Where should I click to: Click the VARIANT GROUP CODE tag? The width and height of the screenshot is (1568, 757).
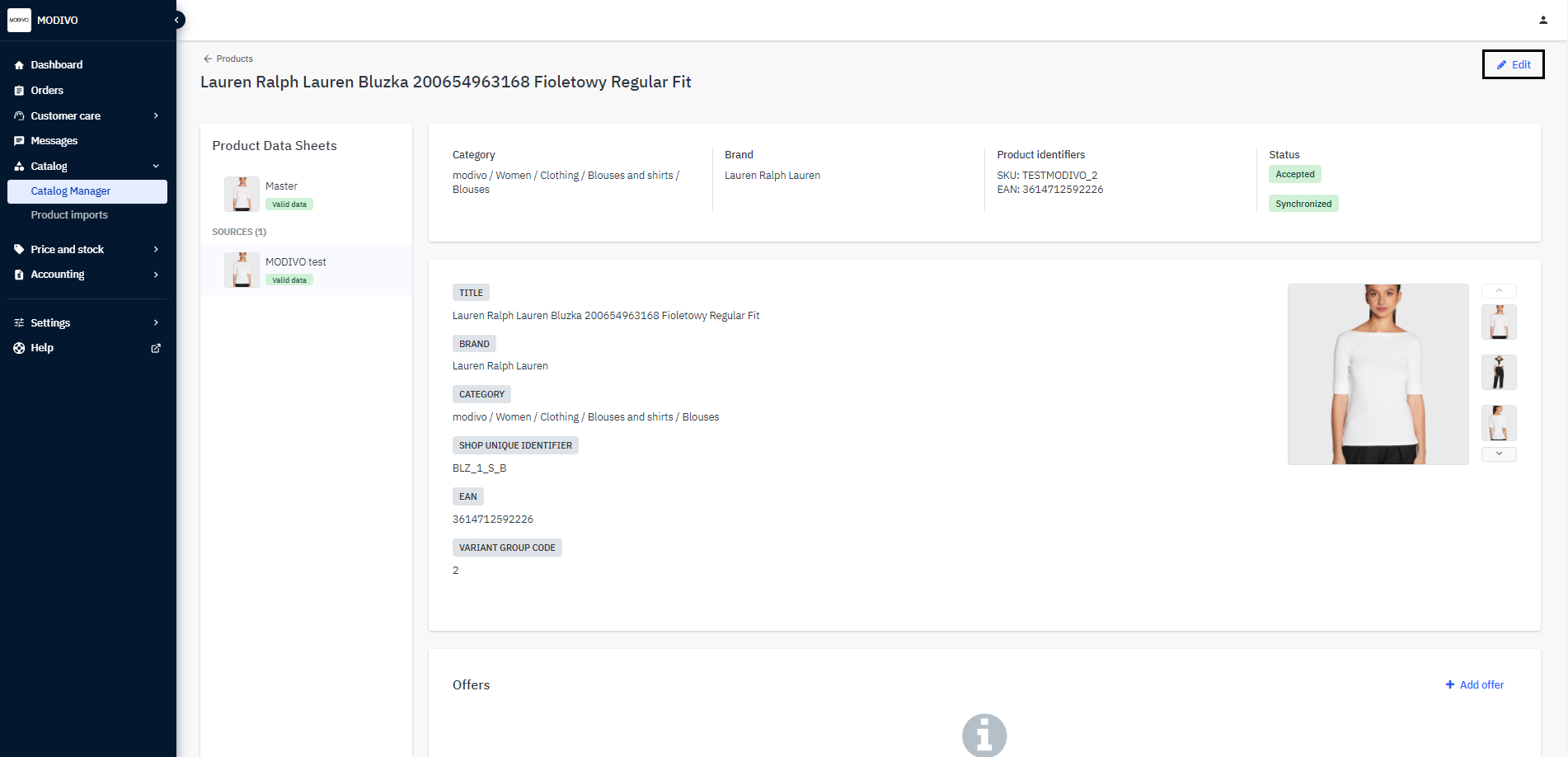coord(507,548)
